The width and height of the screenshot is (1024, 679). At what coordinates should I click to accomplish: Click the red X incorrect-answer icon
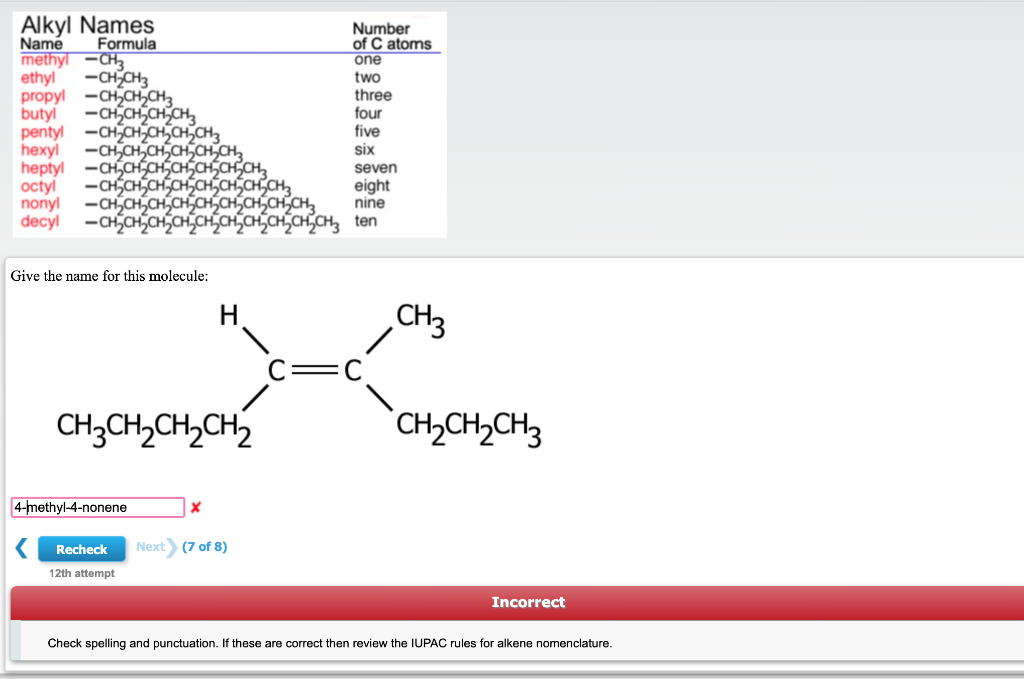tap(196, 508)
